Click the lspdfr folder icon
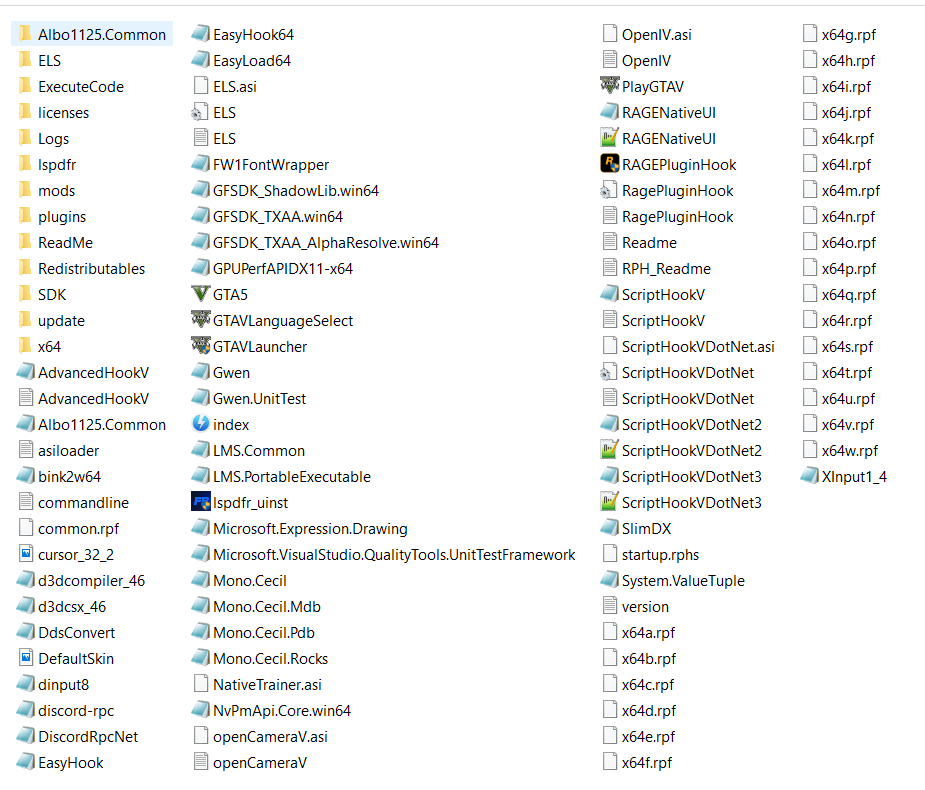Screen dimensions: 925x790 [x=25, y=164]
